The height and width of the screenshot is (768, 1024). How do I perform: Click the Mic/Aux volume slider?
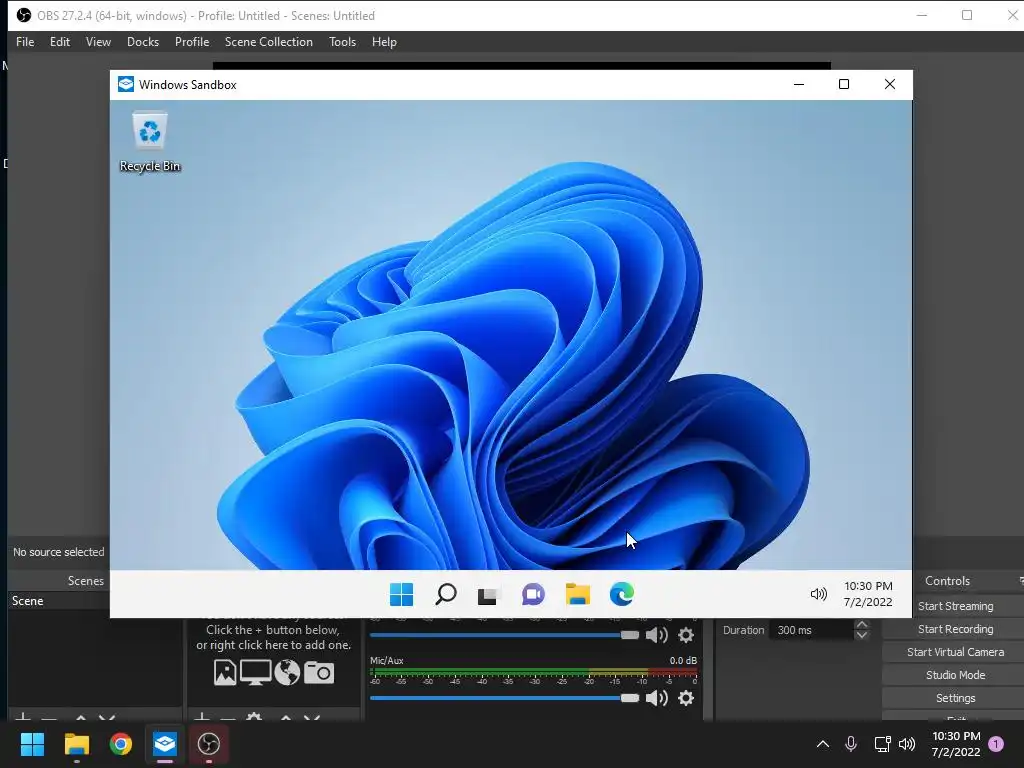click(x=504, y=698)
